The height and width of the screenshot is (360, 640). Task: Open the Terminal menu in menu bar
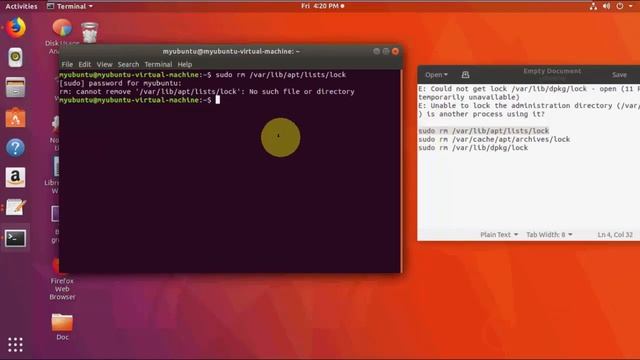(158, 64)
